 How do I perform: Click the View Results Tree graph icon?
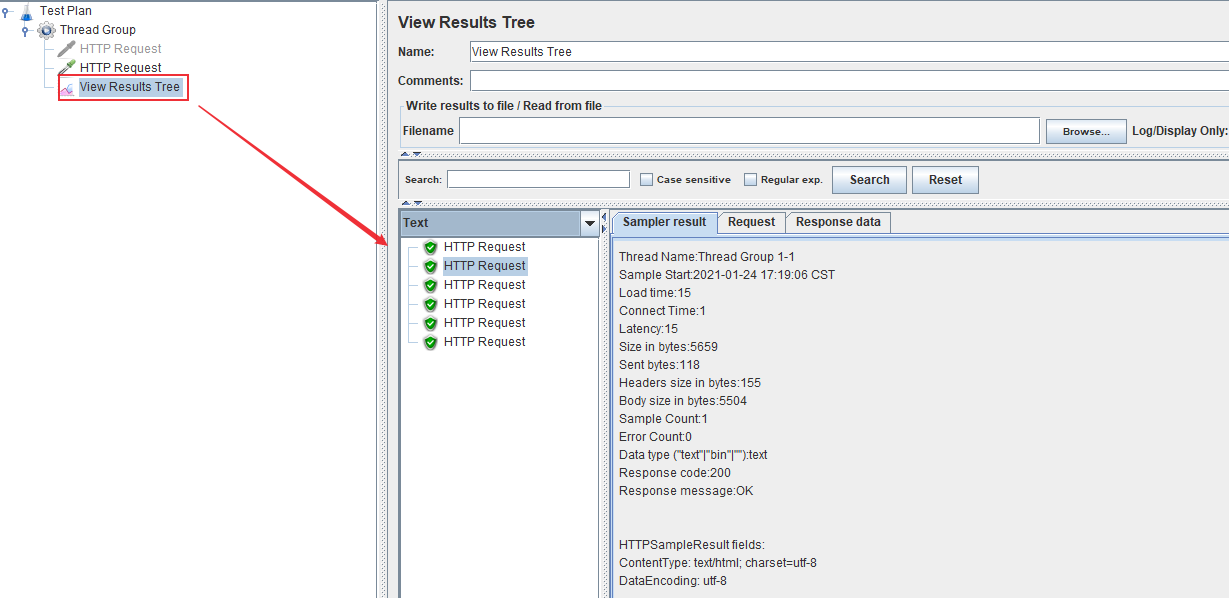pos(66,87)
